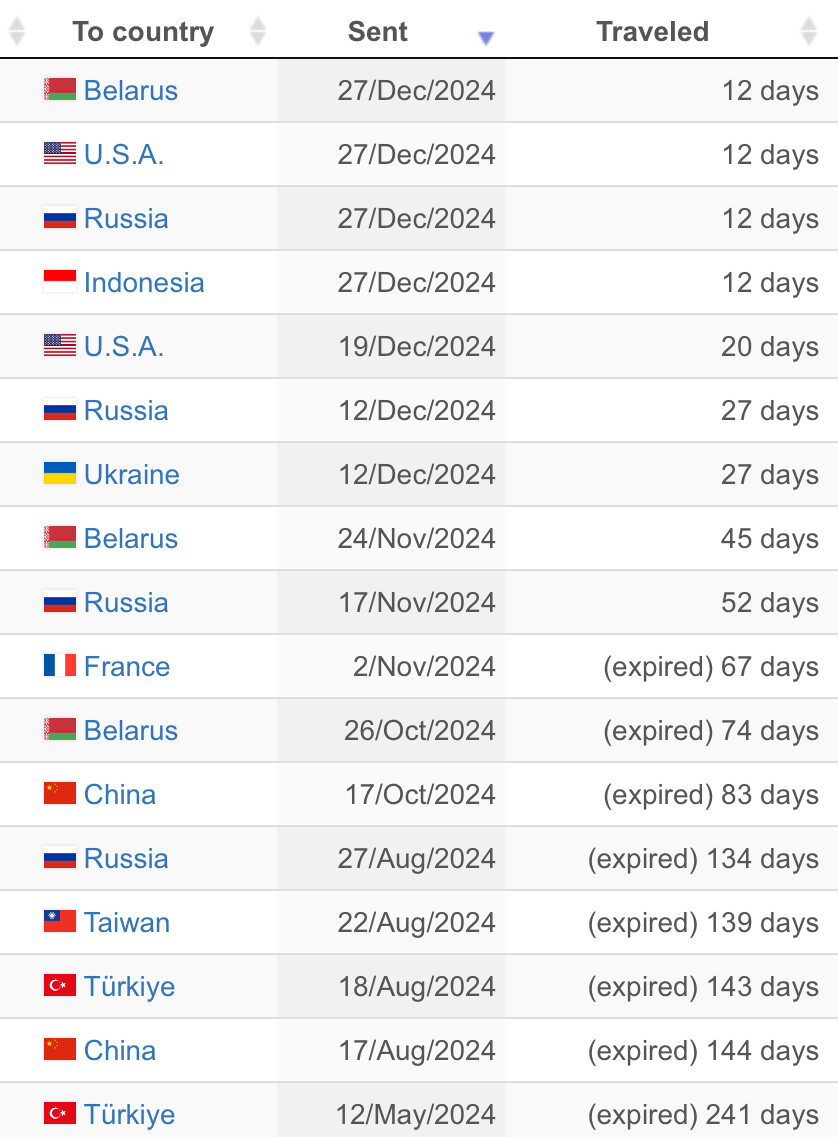
Task: Click the U.S.A. flag in the 19/Dec/2024 row
Action: [59, 345]
